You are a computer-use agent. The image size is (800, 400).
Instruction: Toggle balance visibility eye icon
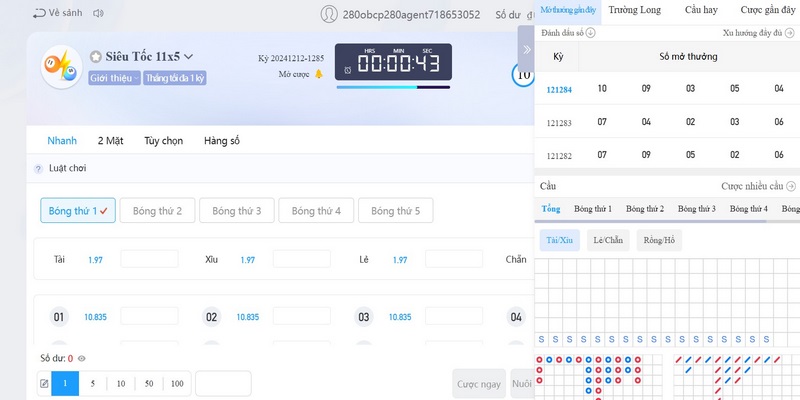[x=82, y=357]
